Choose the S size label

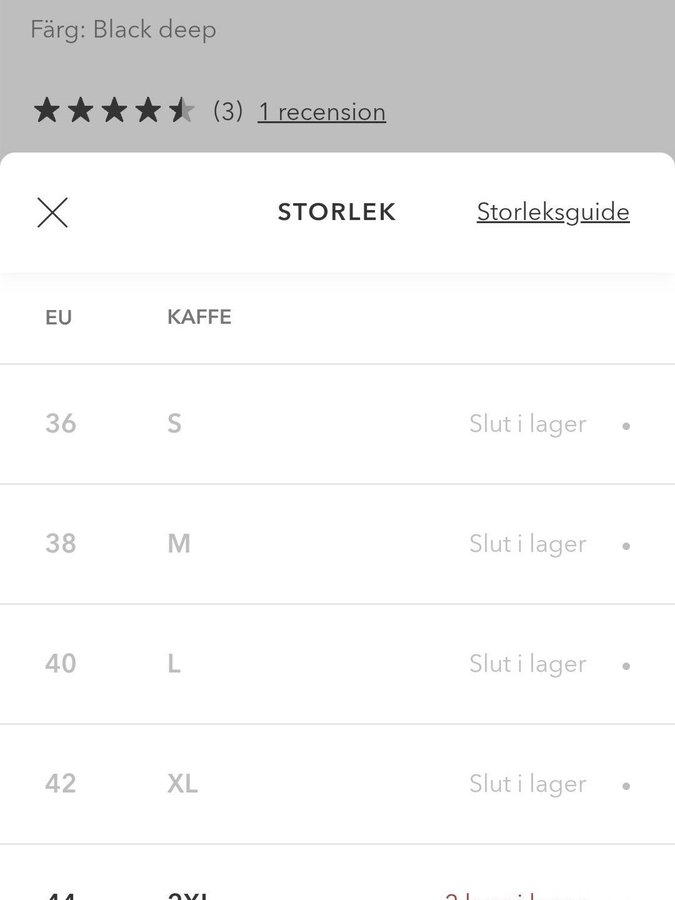pos(174,424)
